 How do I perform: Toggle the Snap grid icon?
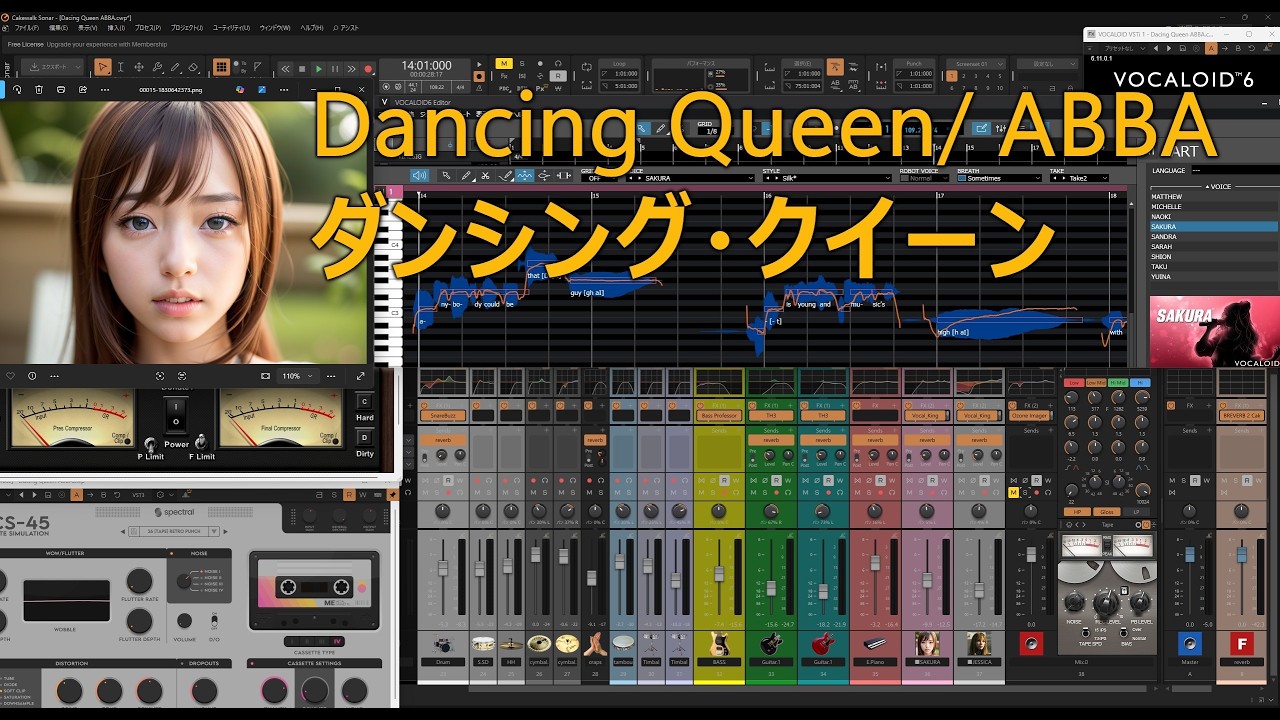(221, 67)
